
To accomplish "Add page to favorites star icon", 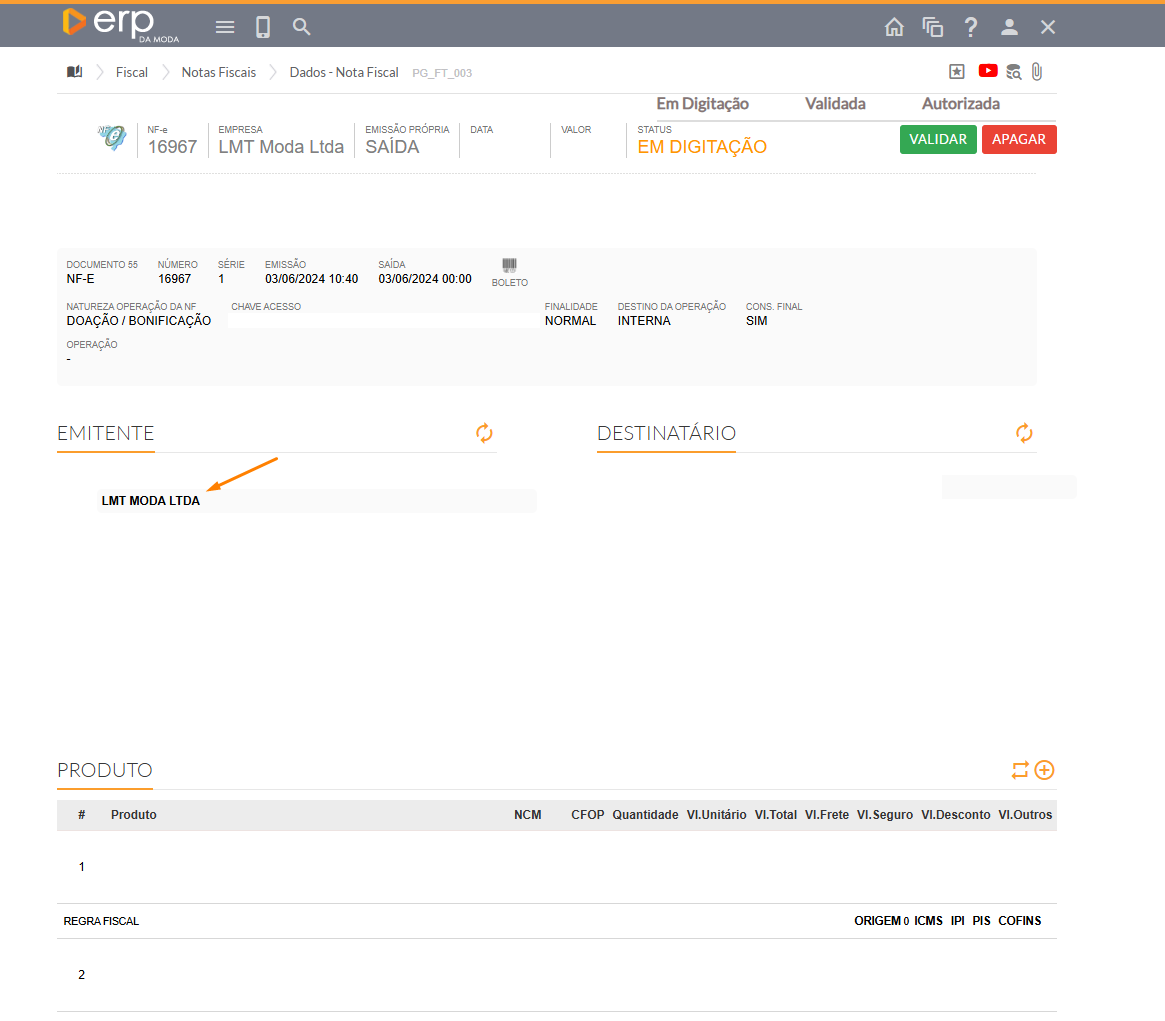I will pyautogui.click(x=957, y=71).
